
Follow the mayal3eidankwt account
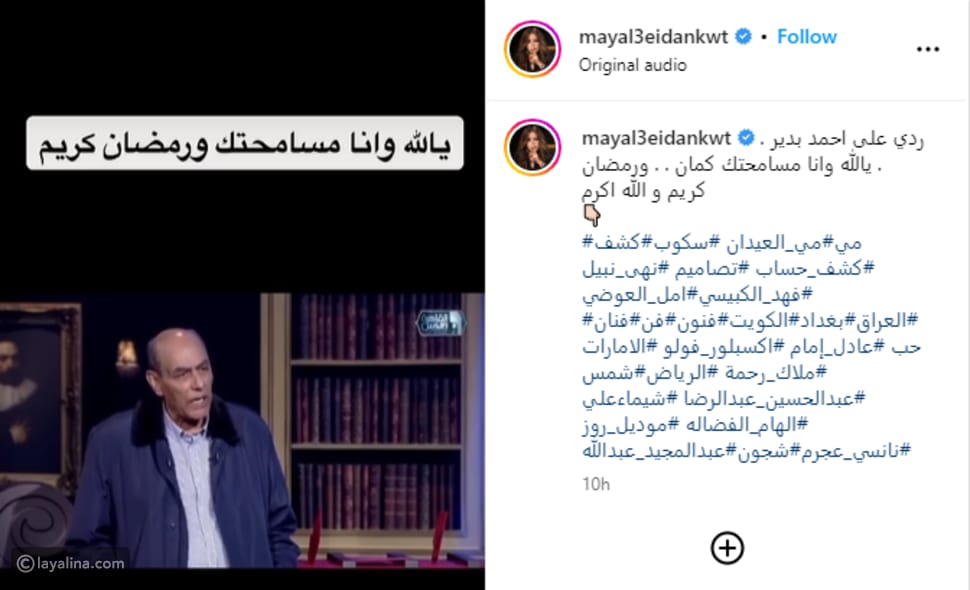[x=807, y=37]
